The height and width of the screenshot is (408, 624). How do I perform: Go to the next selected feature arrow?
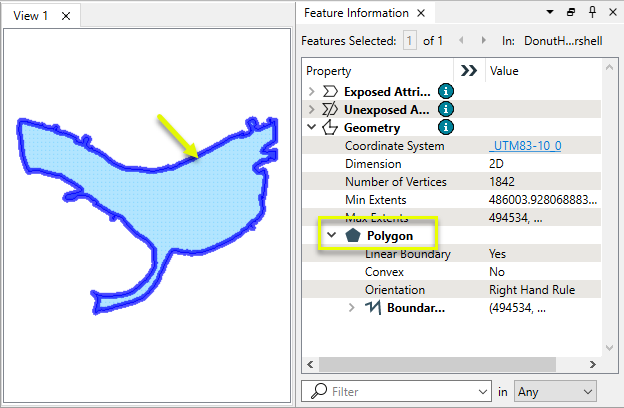481,41
